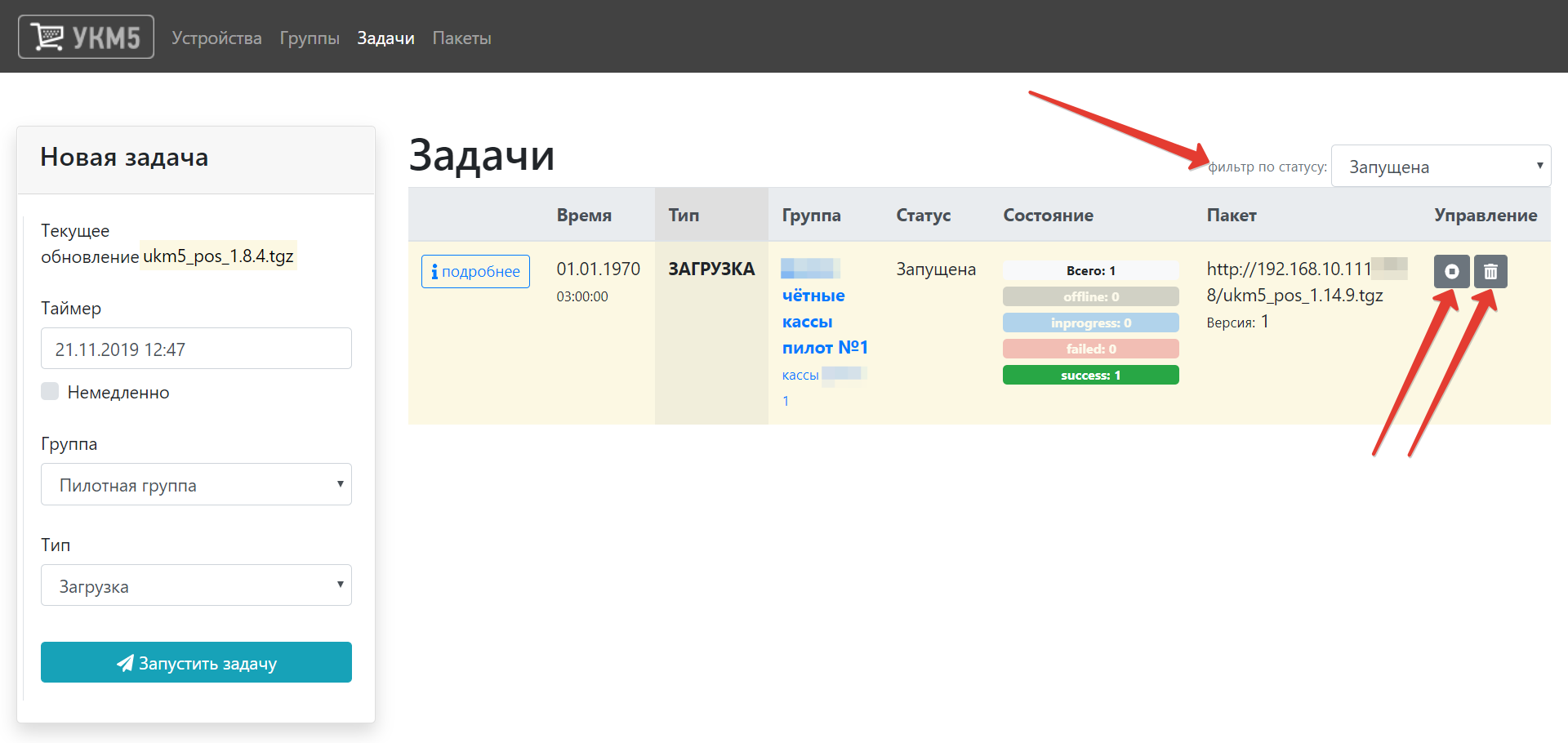Expand the Группа dropdown showing Пилотная группа

(196, 484)
